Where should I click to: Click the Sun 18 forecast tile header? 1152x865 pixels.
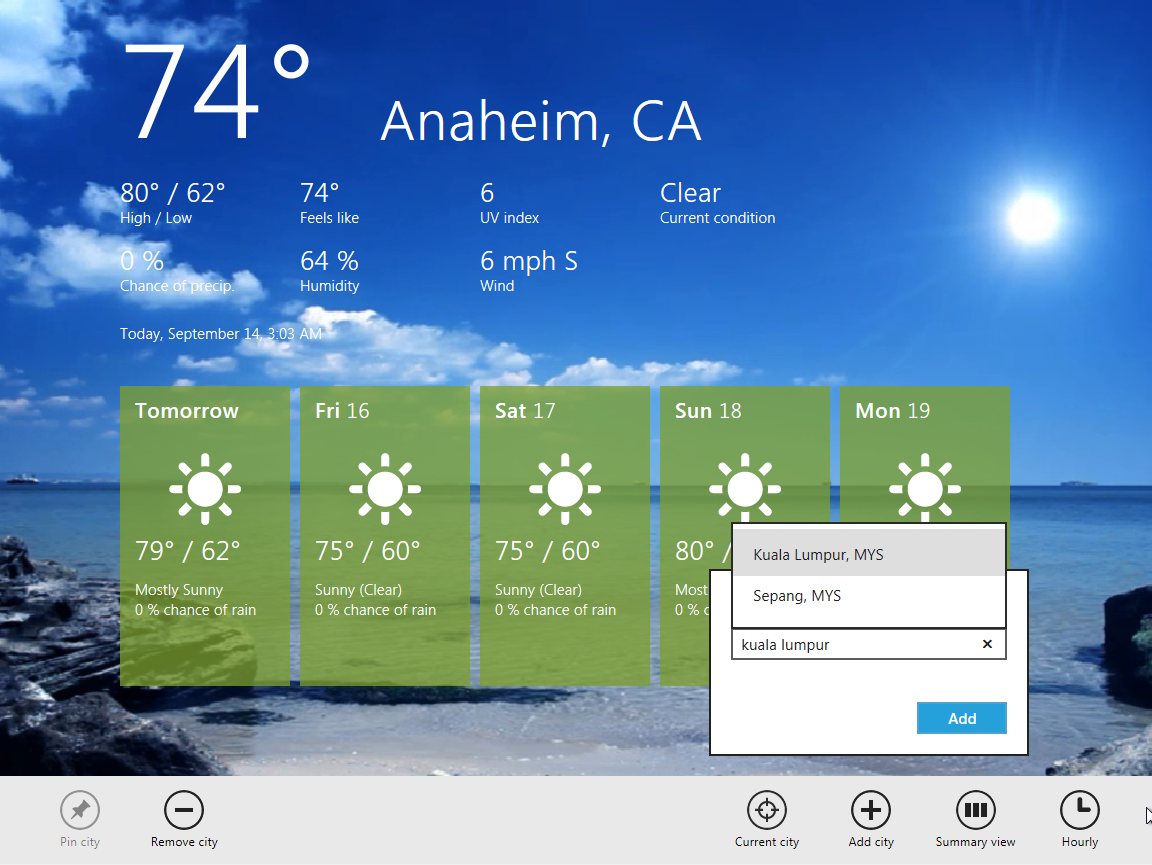[708, 411]
